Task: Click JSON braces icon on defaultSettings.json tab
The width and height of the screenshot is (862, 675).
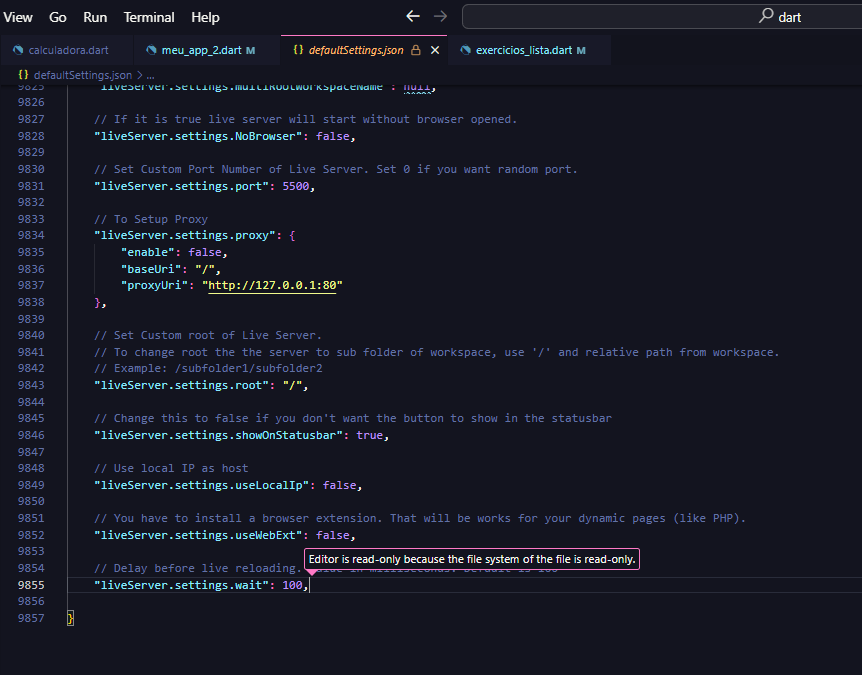Action: pyautogui.click(x=298, y=49)
